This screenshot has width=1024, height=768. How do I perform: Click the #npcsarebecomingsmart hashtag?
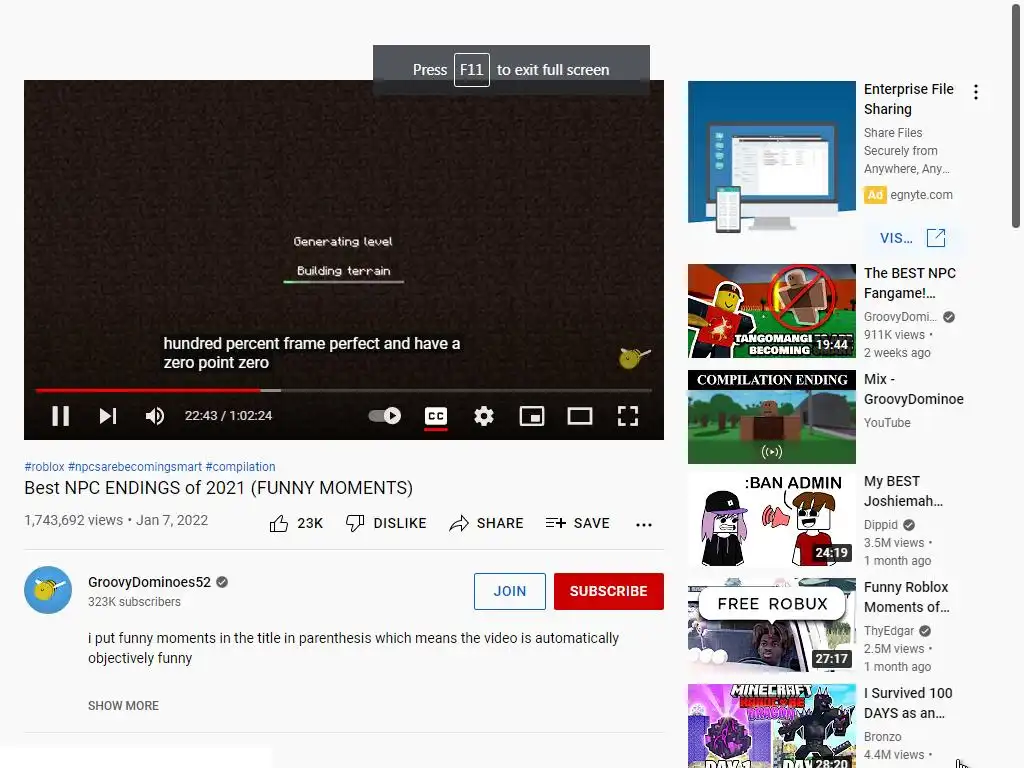click(135, 467)
